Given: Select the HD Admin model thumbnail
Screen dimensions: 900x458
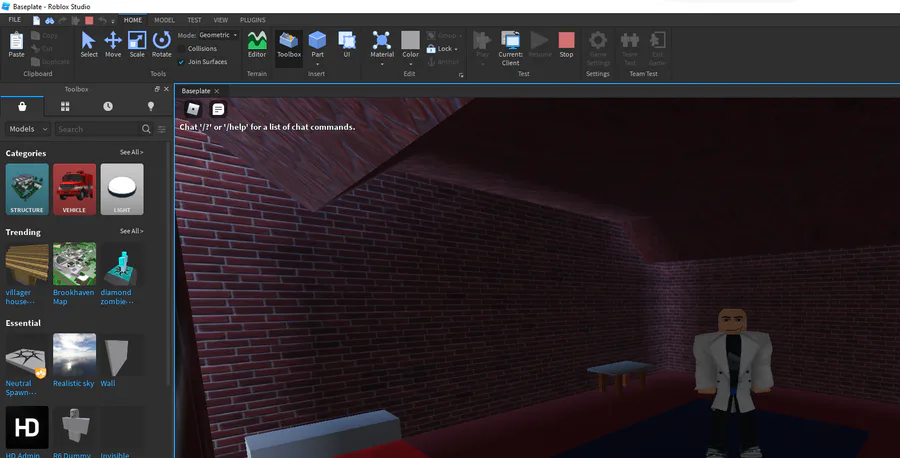Looking at the screenshot, I should [27, 428].
